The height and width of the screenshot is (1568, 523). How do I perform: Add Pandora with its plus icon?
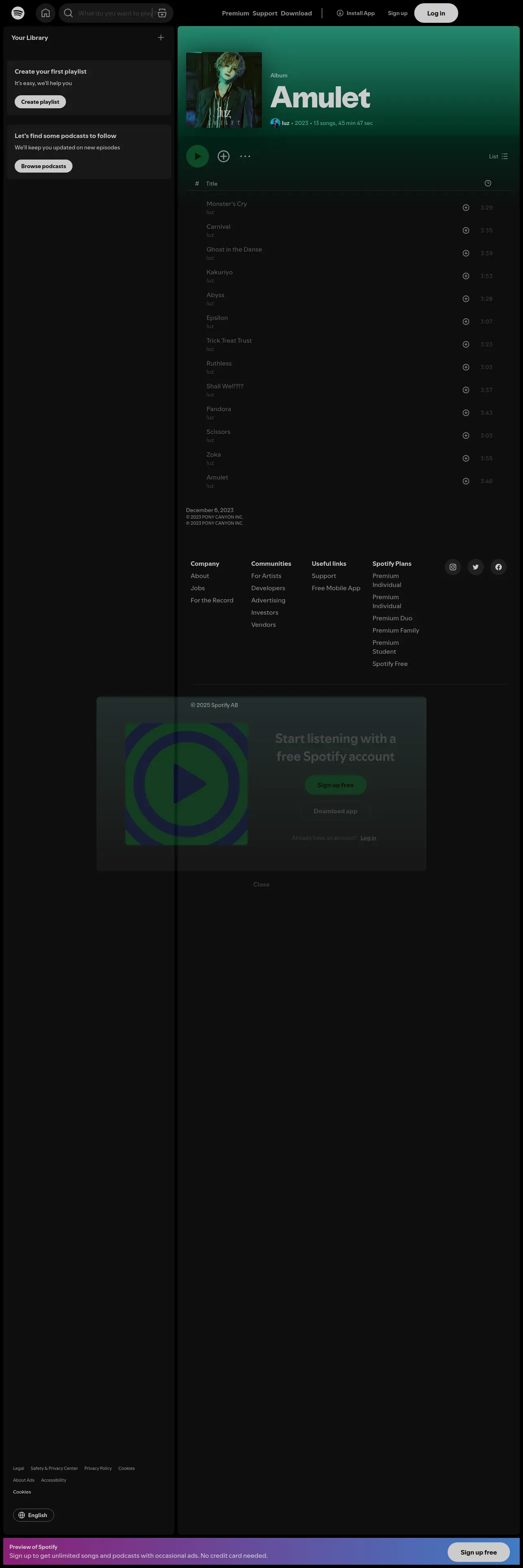pyautogui.click(x=466, y=413)
